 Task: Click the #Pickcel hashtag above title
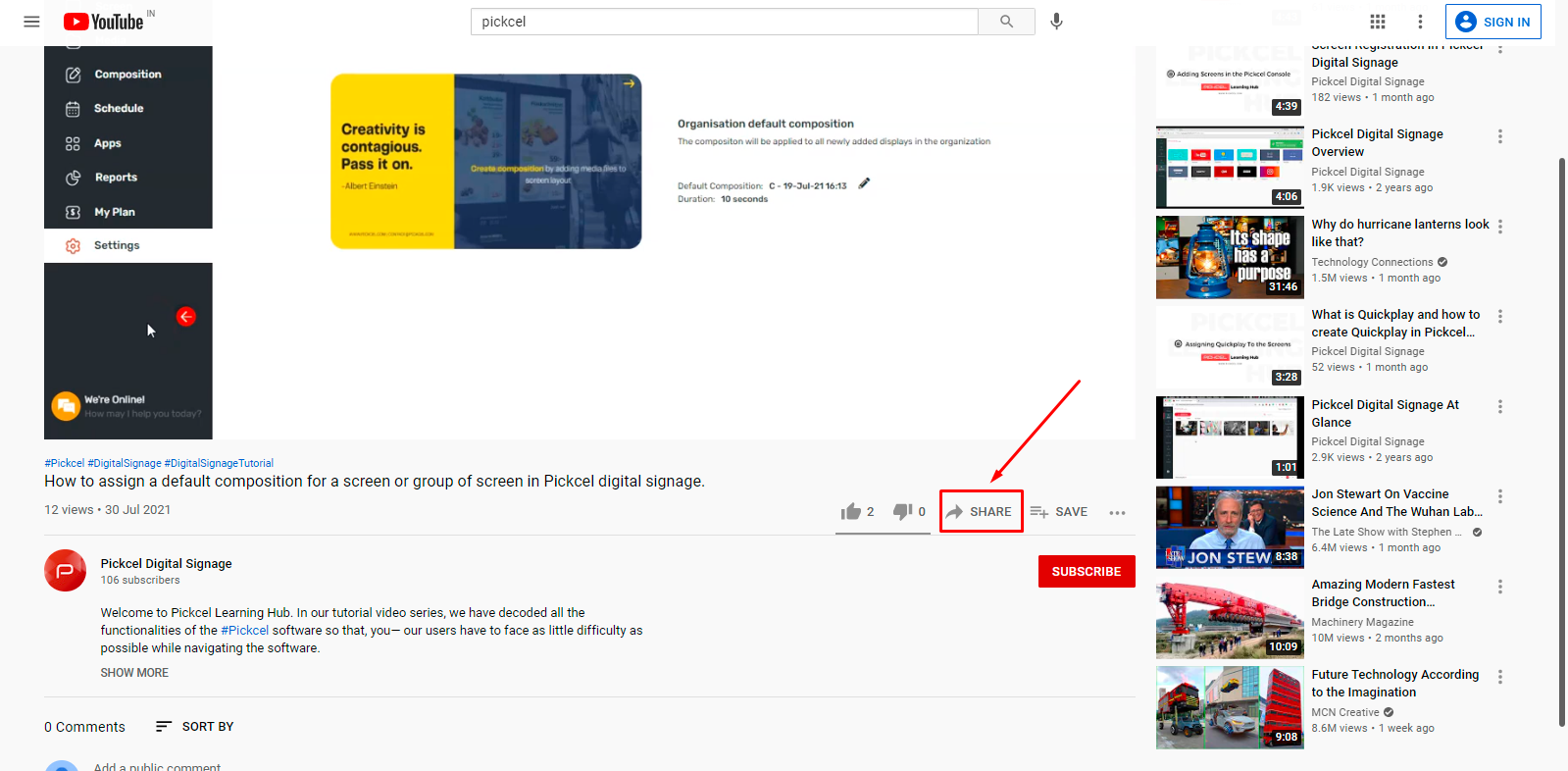(65, 463)
